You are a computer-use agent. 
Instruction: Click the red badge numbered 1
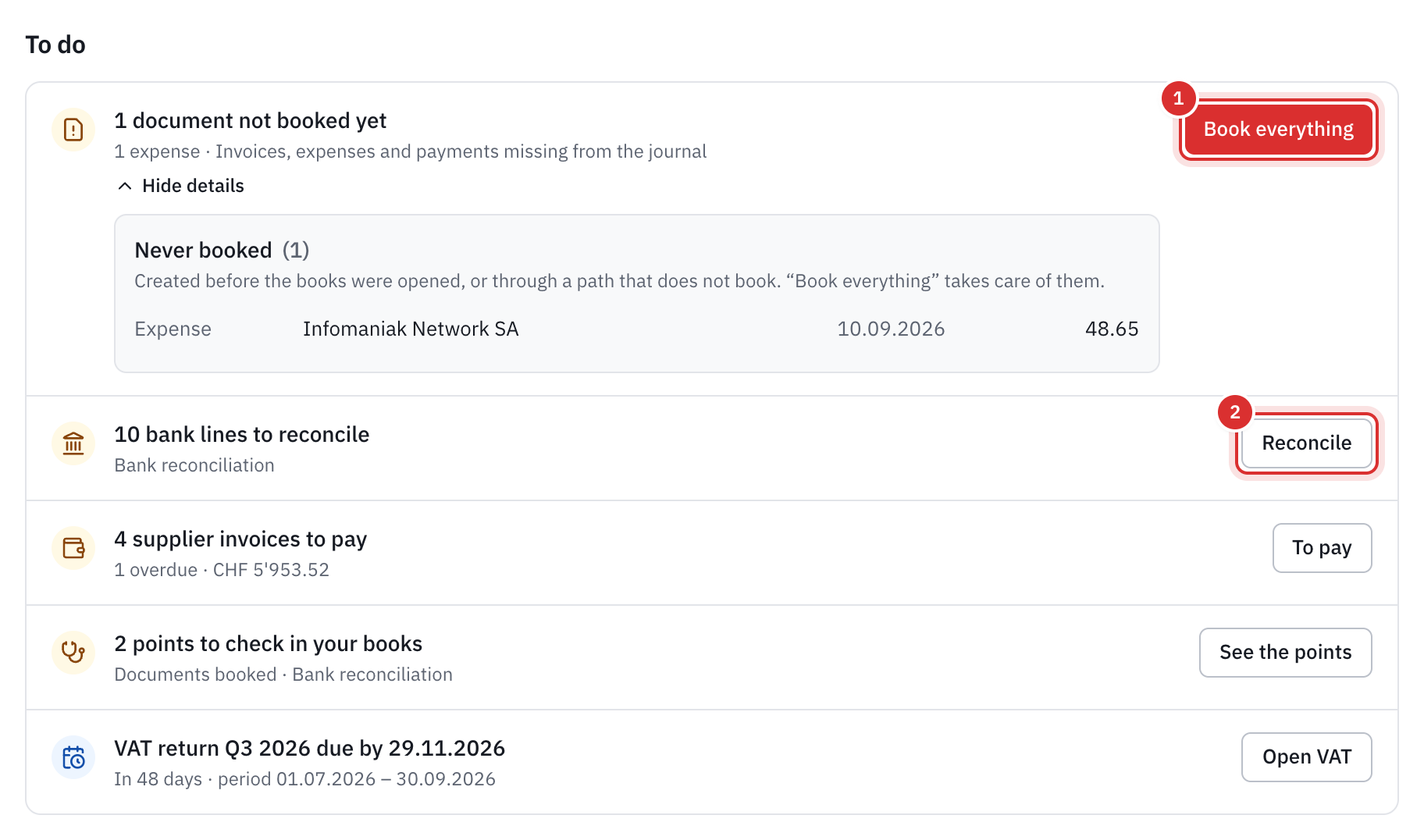1178,98
